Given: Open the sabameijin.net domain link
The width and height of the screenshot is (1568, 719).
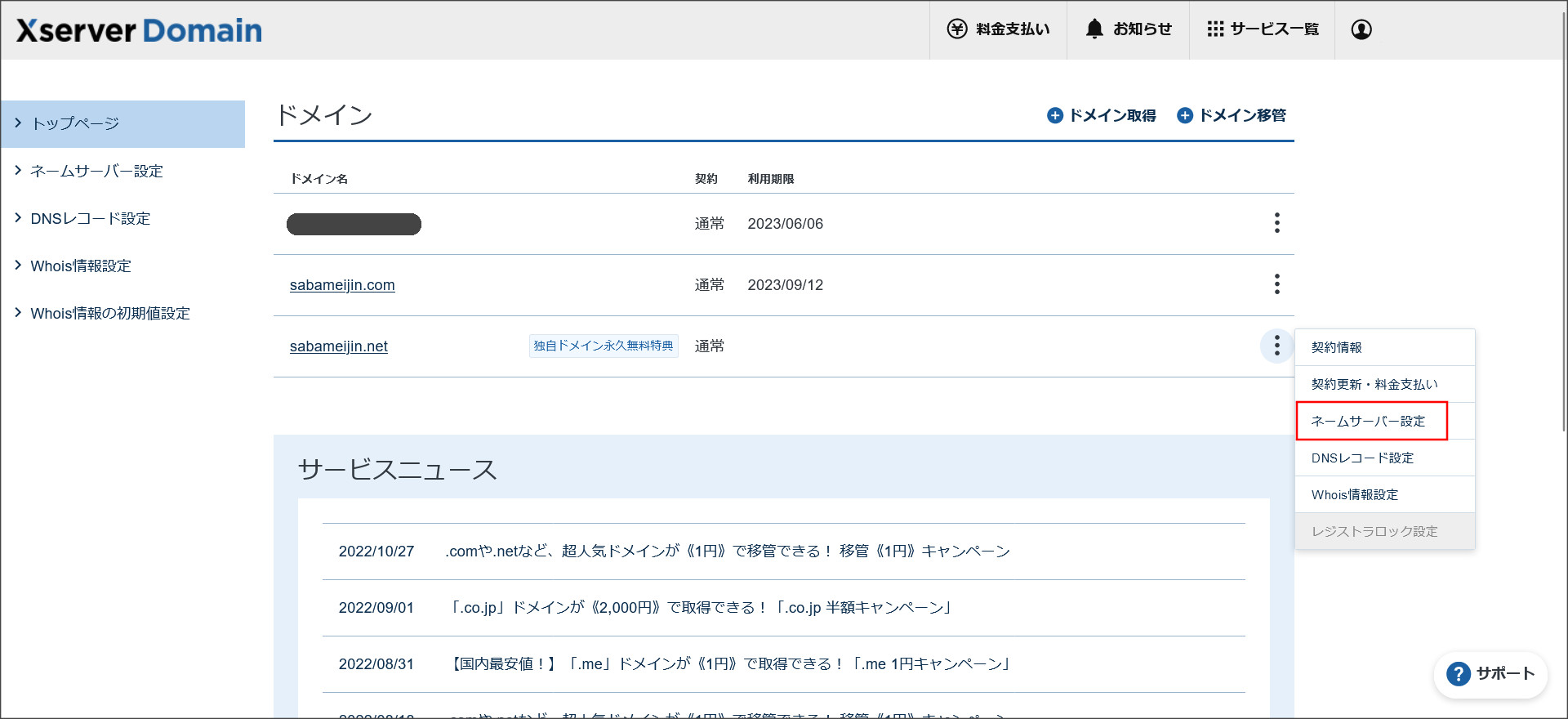Looking at the screenshot, I should [339, 346].
